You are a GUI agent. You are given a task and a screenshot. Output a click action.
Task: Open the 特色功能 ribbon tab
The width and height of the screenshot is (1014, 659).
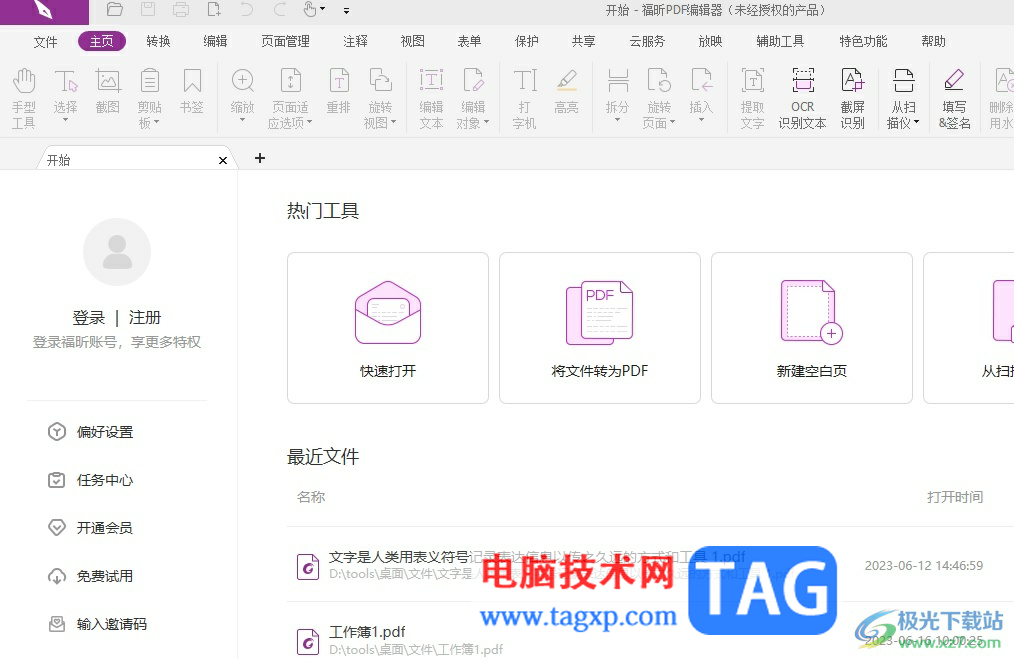coord(863,41)
